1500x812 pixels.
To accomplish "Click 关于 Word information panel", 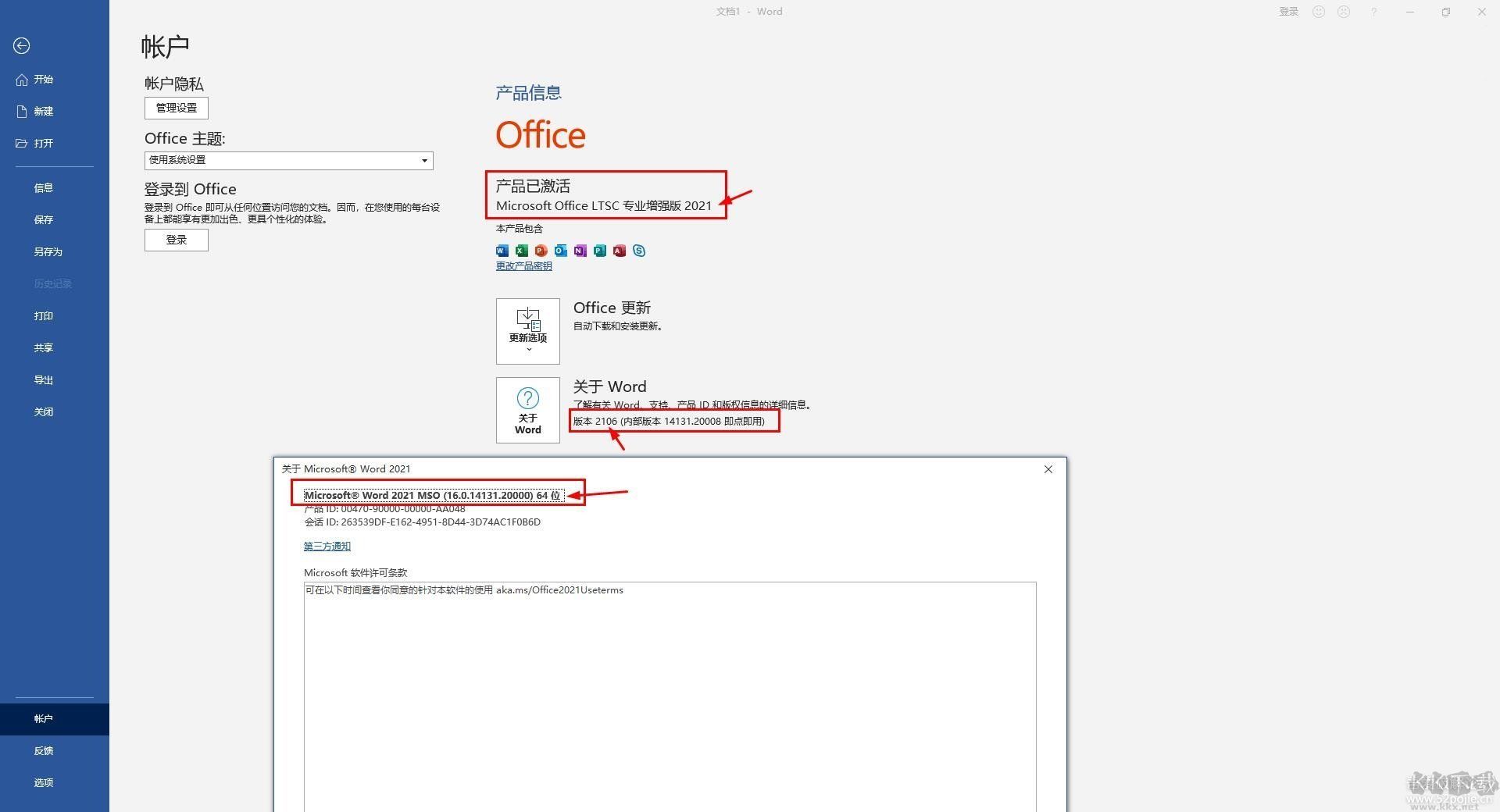I will (x=527, y=410).
